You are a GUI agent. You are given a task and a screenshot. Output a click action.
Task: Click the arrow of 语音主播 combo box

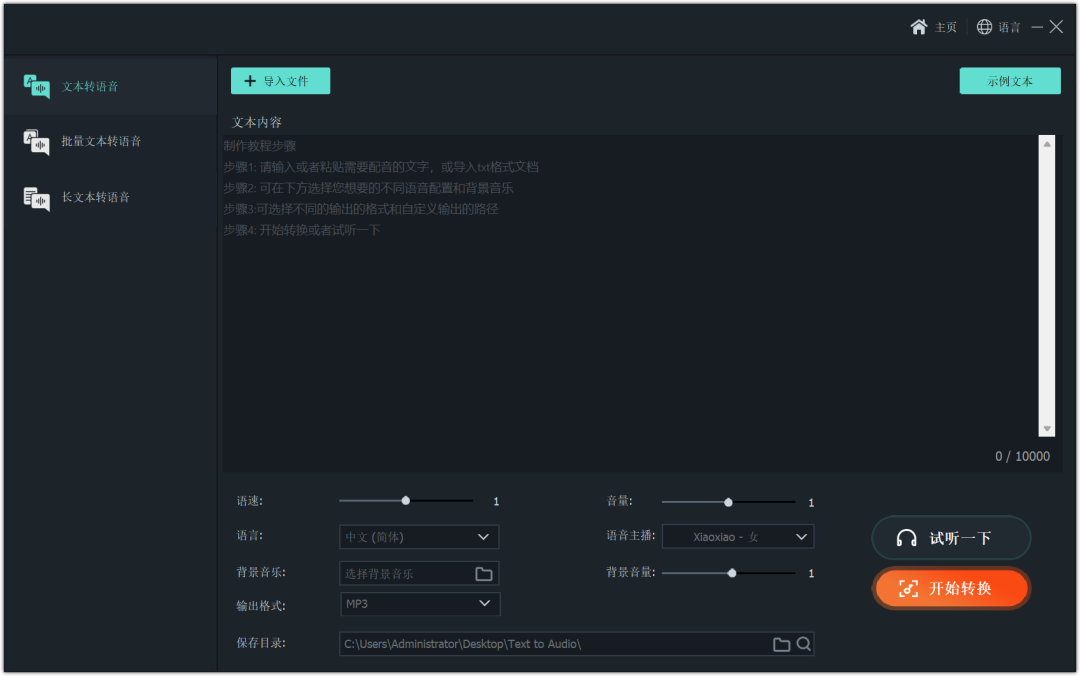[x=801, y=537]
